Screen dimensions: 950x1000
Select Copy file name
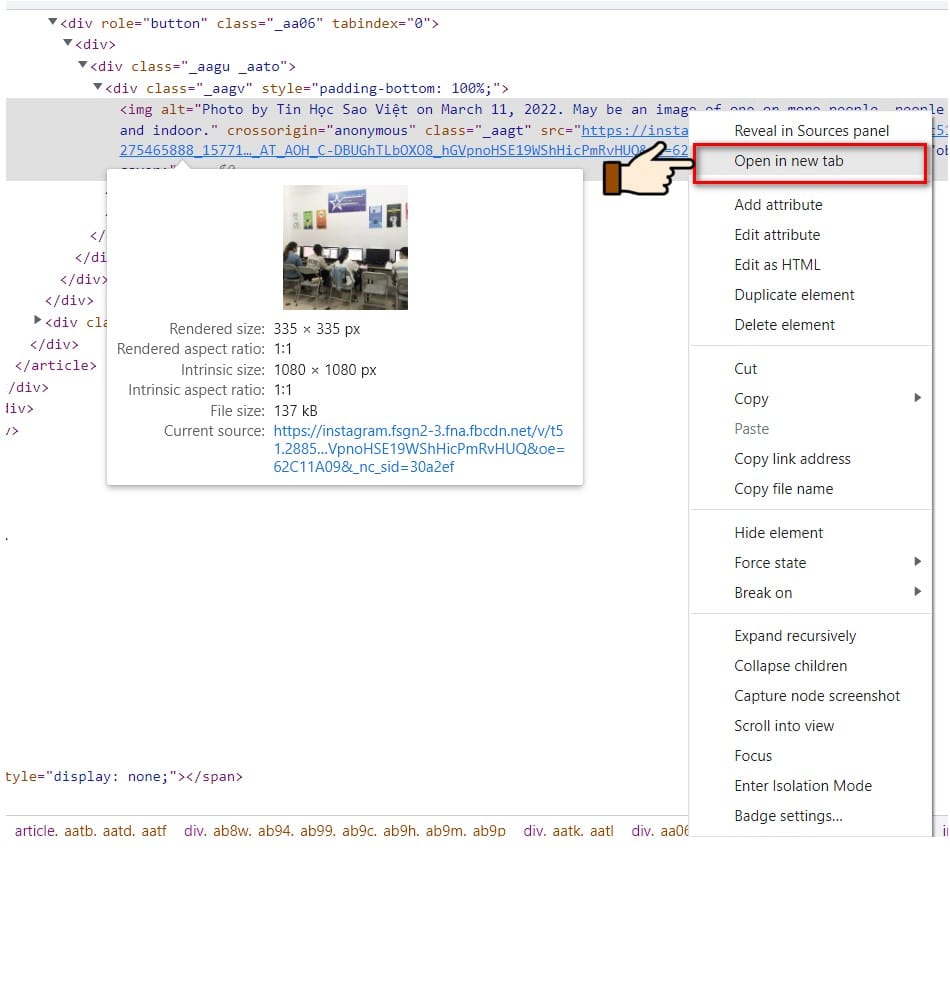click(x=811, y=489)
